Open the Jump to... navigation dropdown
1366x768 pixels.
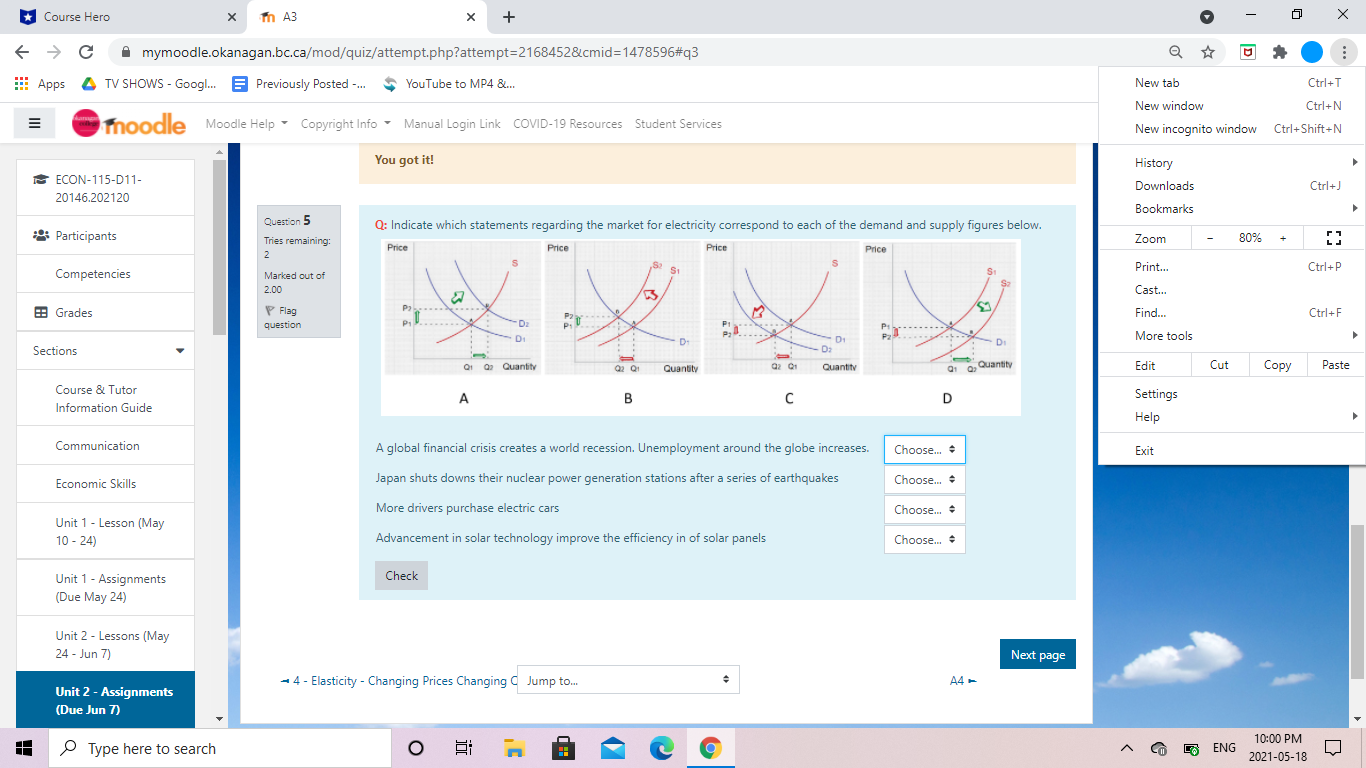pyautogui.click(x=628, y=680)
